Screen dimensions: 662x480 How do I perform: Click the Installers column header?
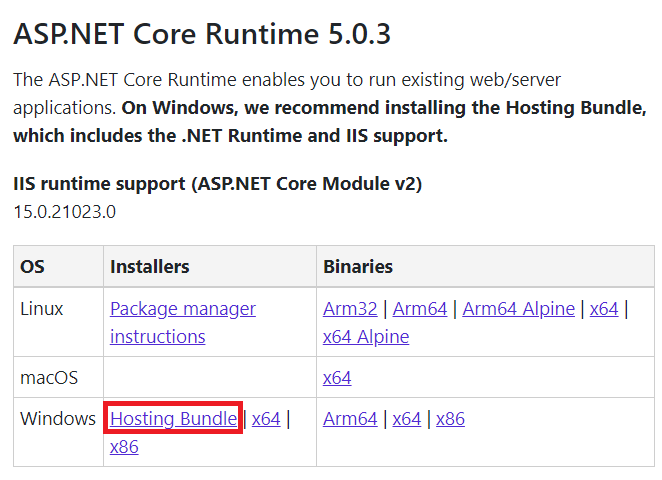click(x=150, y=267)
